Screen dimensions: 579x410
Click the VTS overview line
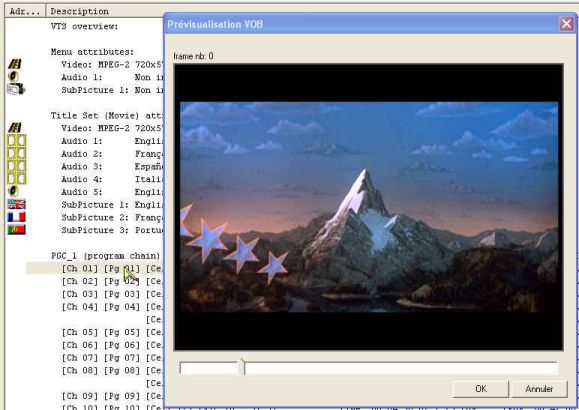click(x=85, y=26)
